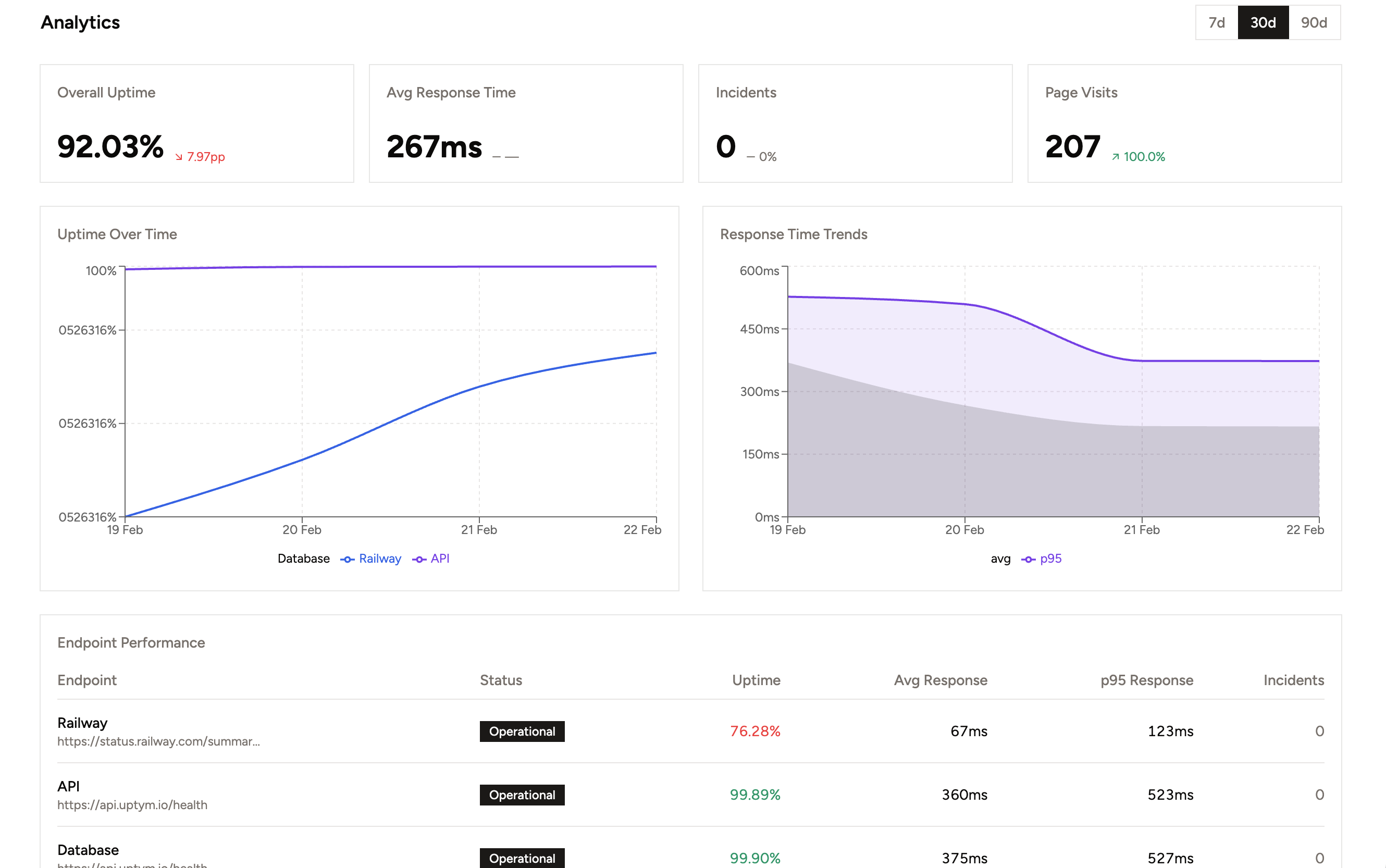Click the Avg Response column header
The width and height of the screenshot is (1386, 868).
(940, 680)
